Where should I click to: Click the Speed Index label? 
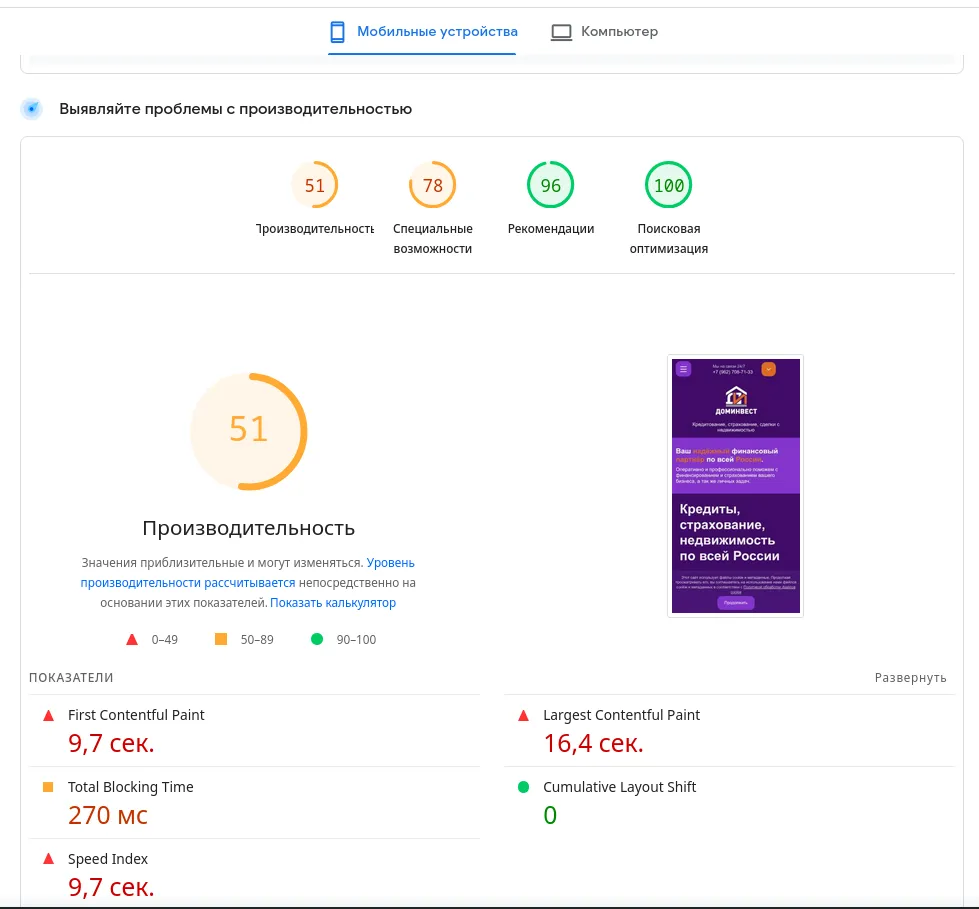tap(108, 859)
